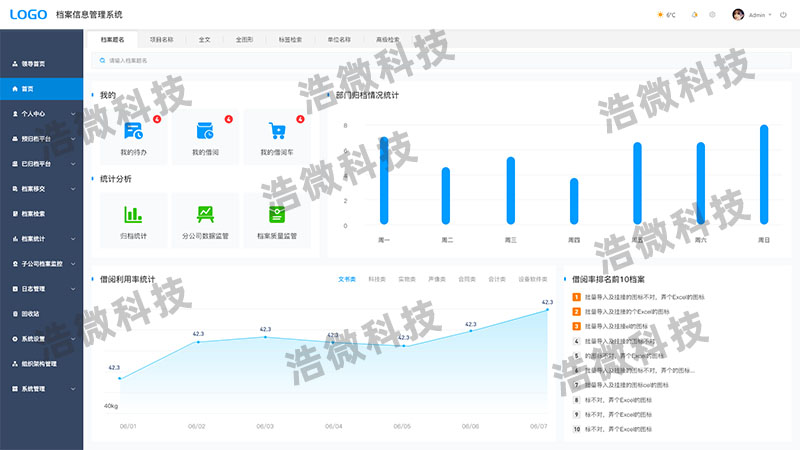Switch to the 项目名称 search tab

pyautogui.click(x=161, y=39)
